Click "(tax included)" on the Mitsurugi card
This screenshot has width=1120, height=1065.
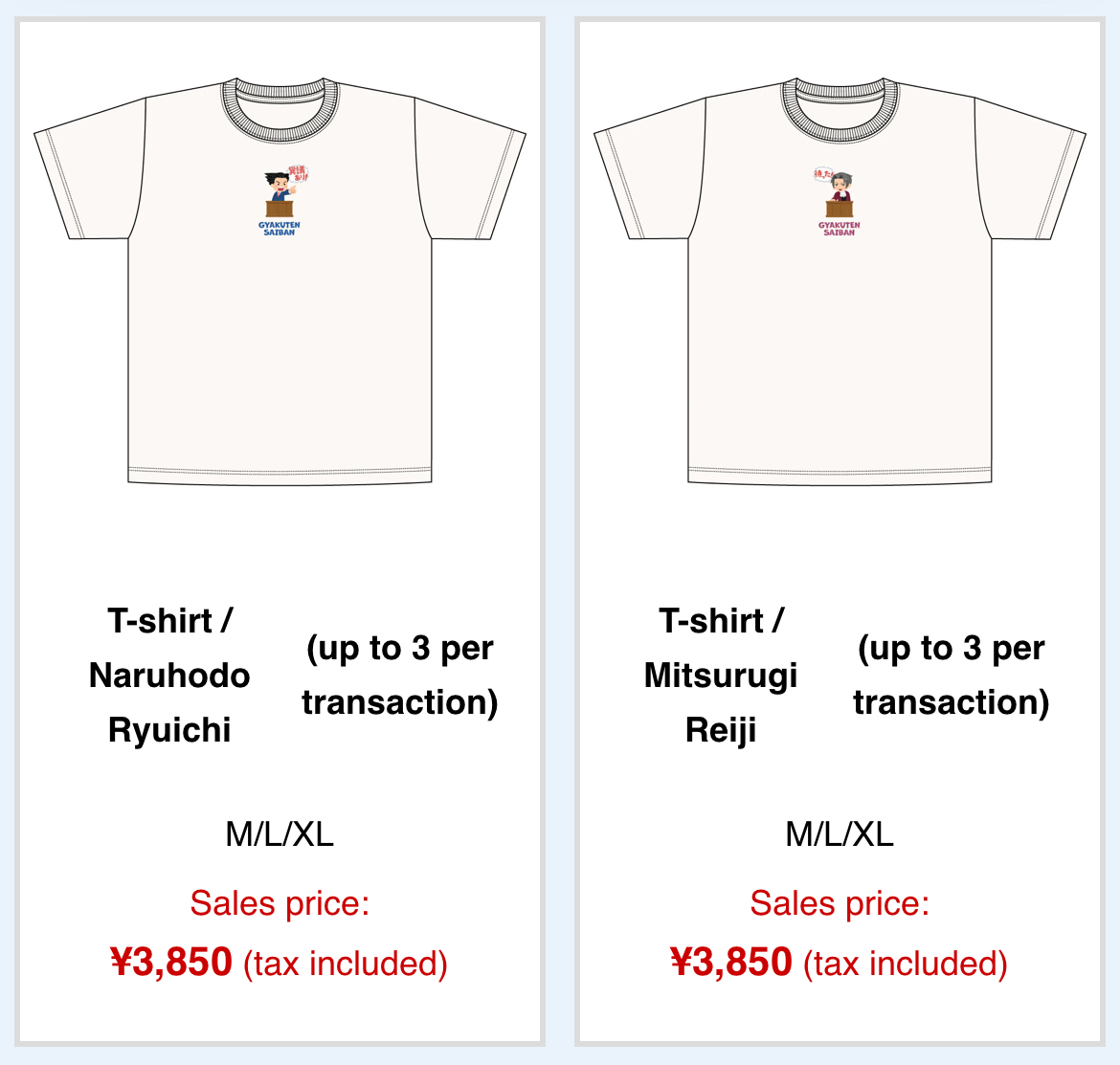(x=906, y=964)
